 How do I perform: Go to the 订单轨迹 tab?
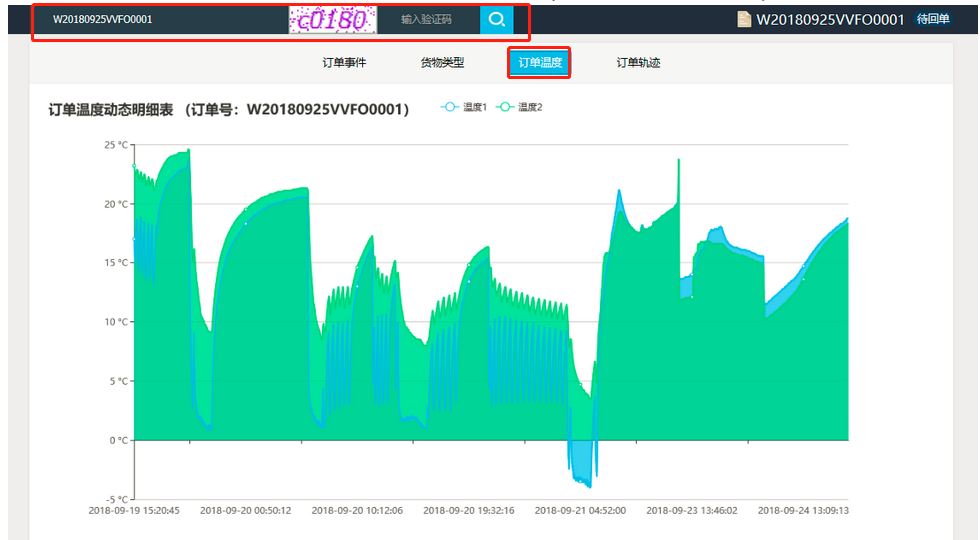point(638,62)
